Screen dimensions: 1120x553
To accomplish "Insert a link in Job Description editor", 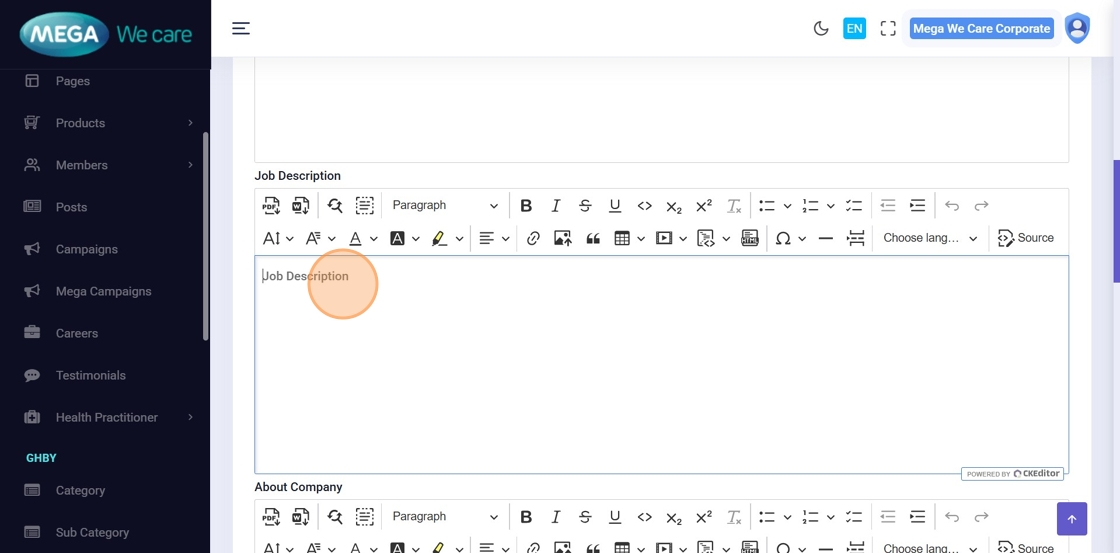I will pyautogui.click(x=533, y=239).
